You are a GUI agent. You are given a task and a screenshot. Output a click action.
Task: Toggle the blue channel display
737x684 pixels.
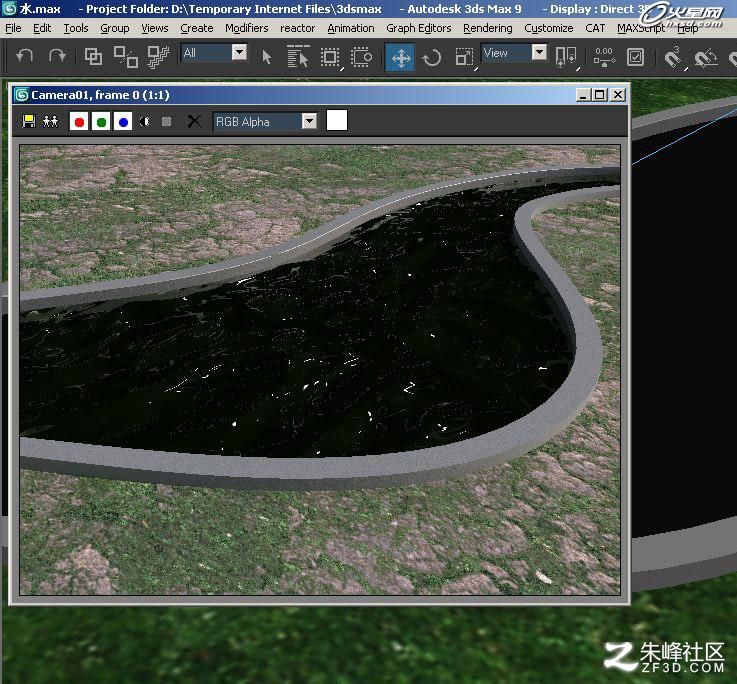(123, 122)
